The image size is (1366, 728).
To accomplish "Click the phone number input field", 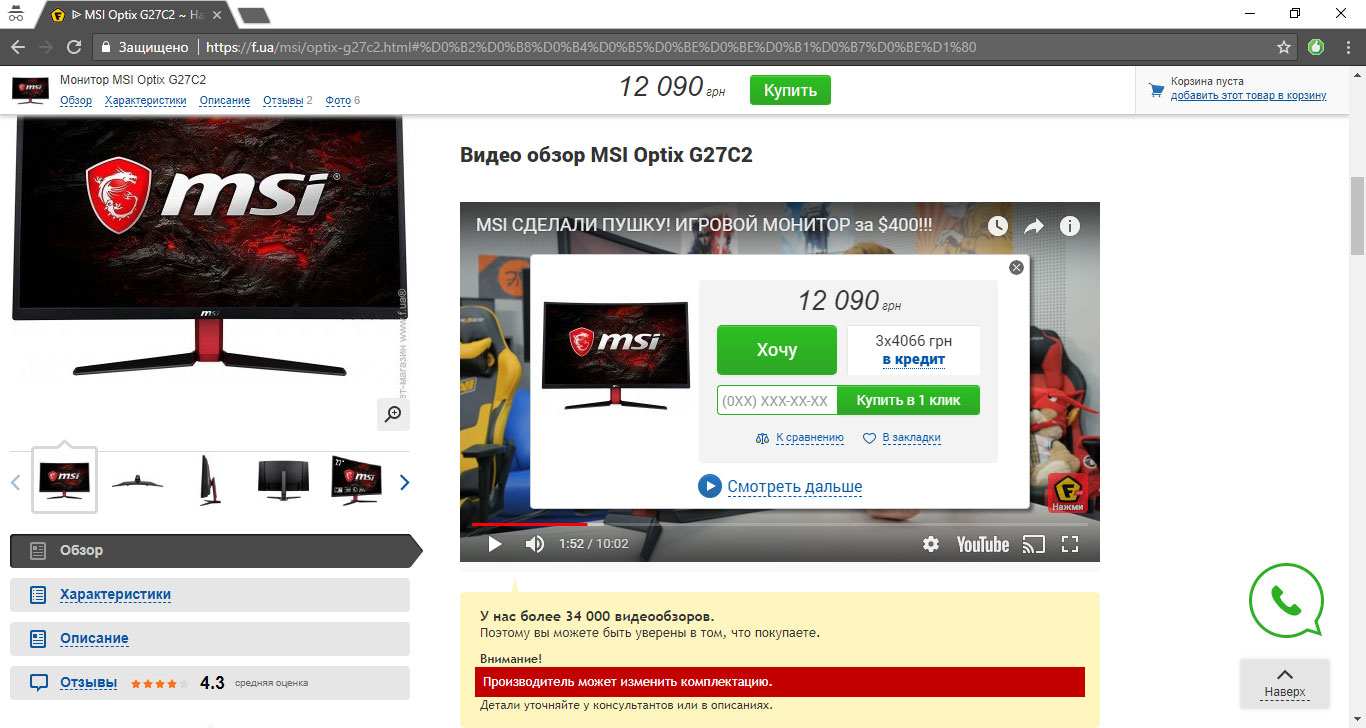I will [777, 400].
